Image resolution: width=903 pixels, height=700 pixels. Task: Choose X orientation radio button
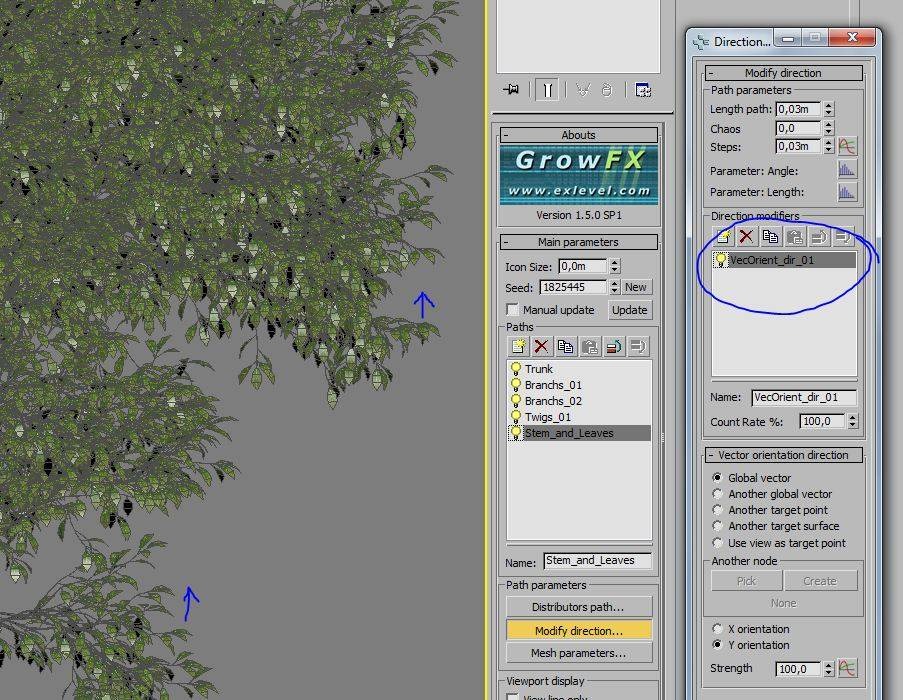tap(717, 629)
